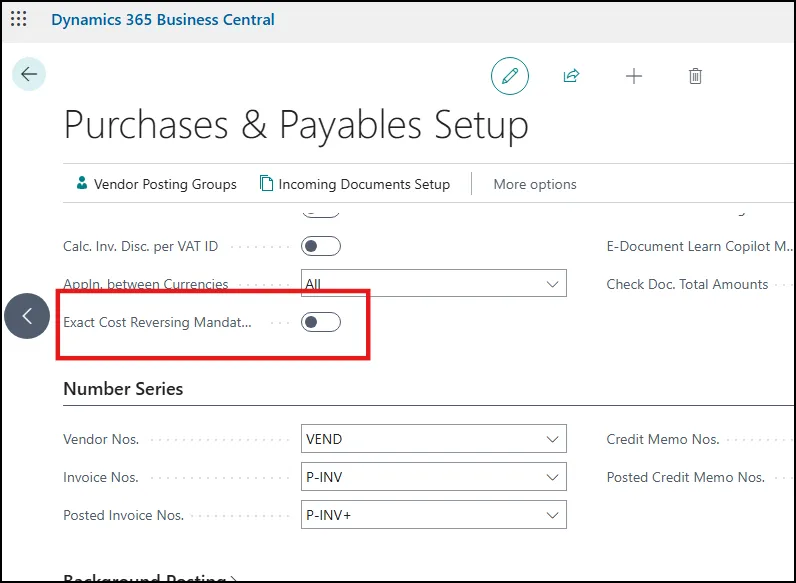The height and width of the screenshot is (583, 796).
Task: Click the Exact Cost Reversing Mandat... label
Action: pyautogui.click(x=157, y=322)
